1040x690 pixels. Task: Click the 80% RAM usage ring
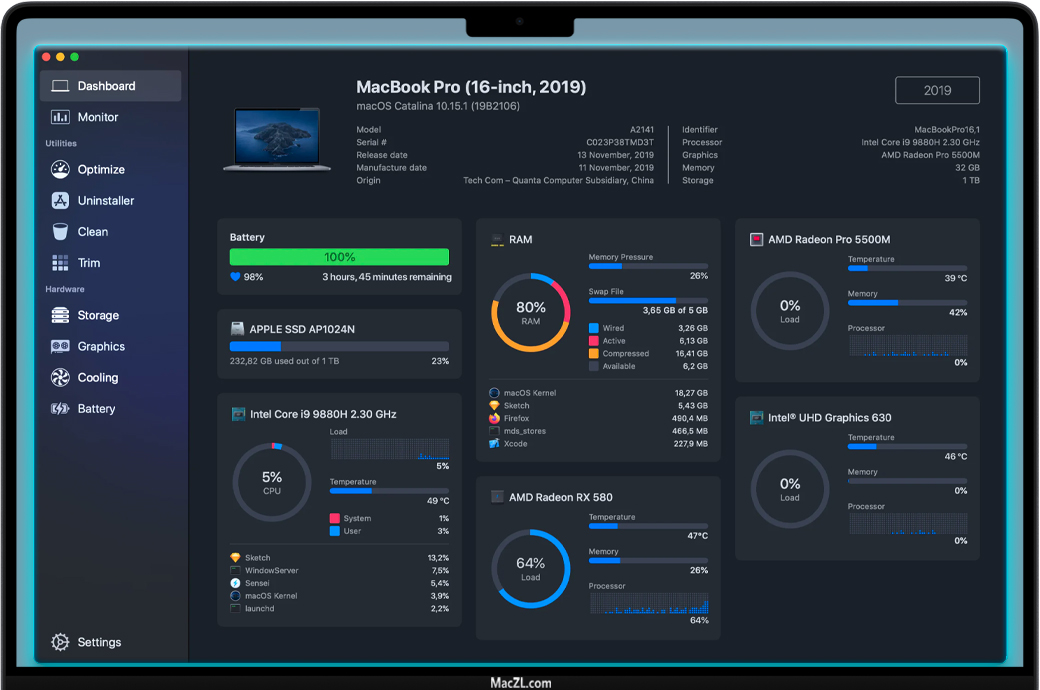click(531, 313)
